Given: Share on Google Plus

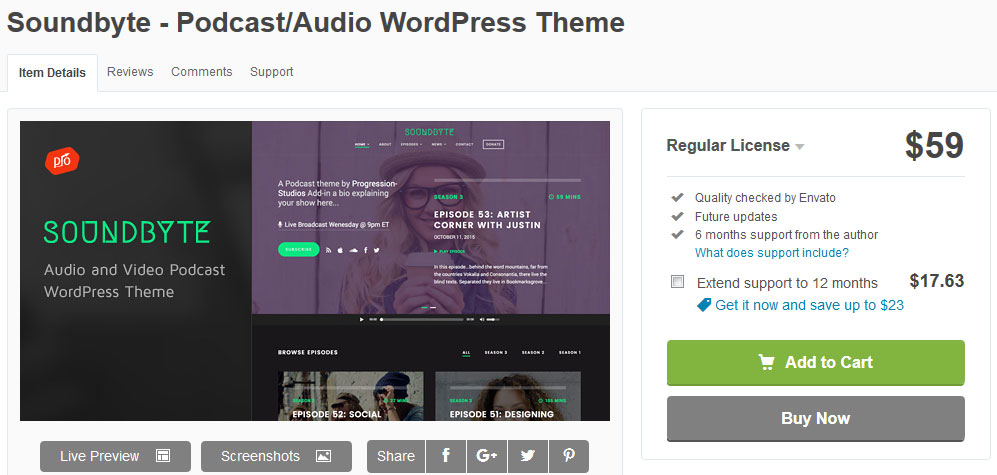Looking at the screenshot, I should [x=486, y=457].
